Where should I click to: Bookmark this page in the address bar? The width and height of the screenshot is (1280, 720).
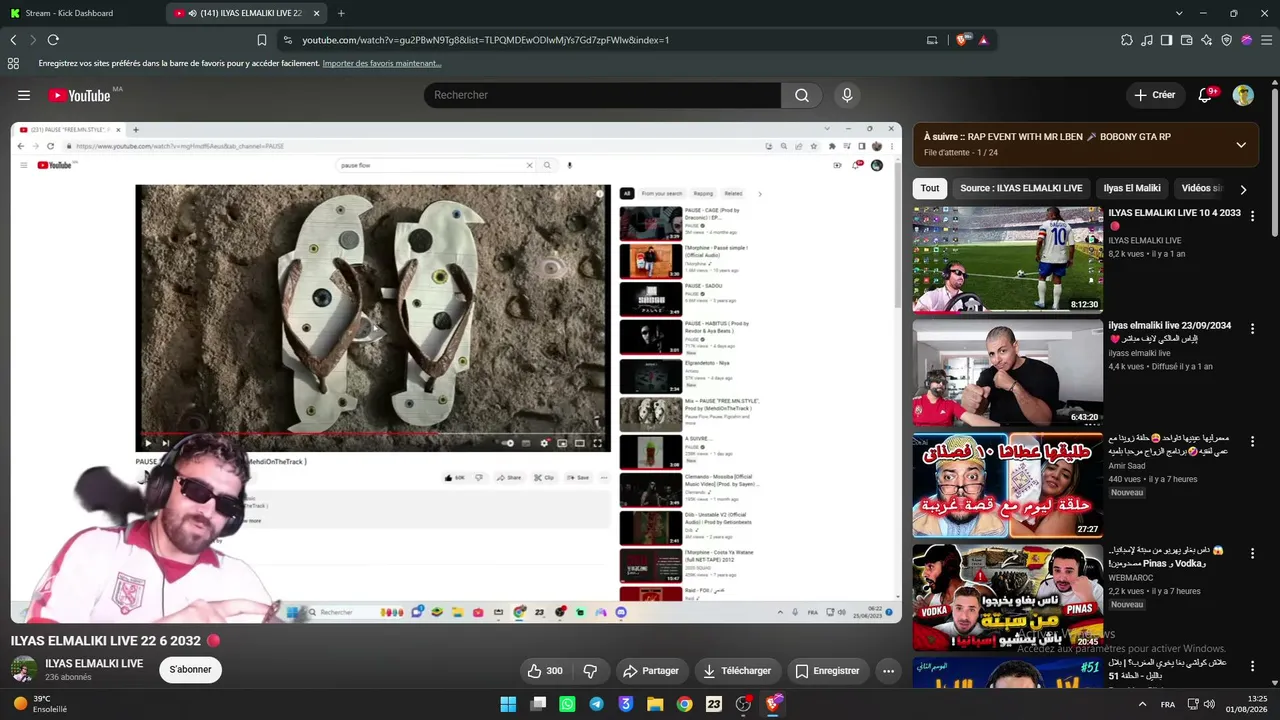pyautogui.click(x=262, y=40)
